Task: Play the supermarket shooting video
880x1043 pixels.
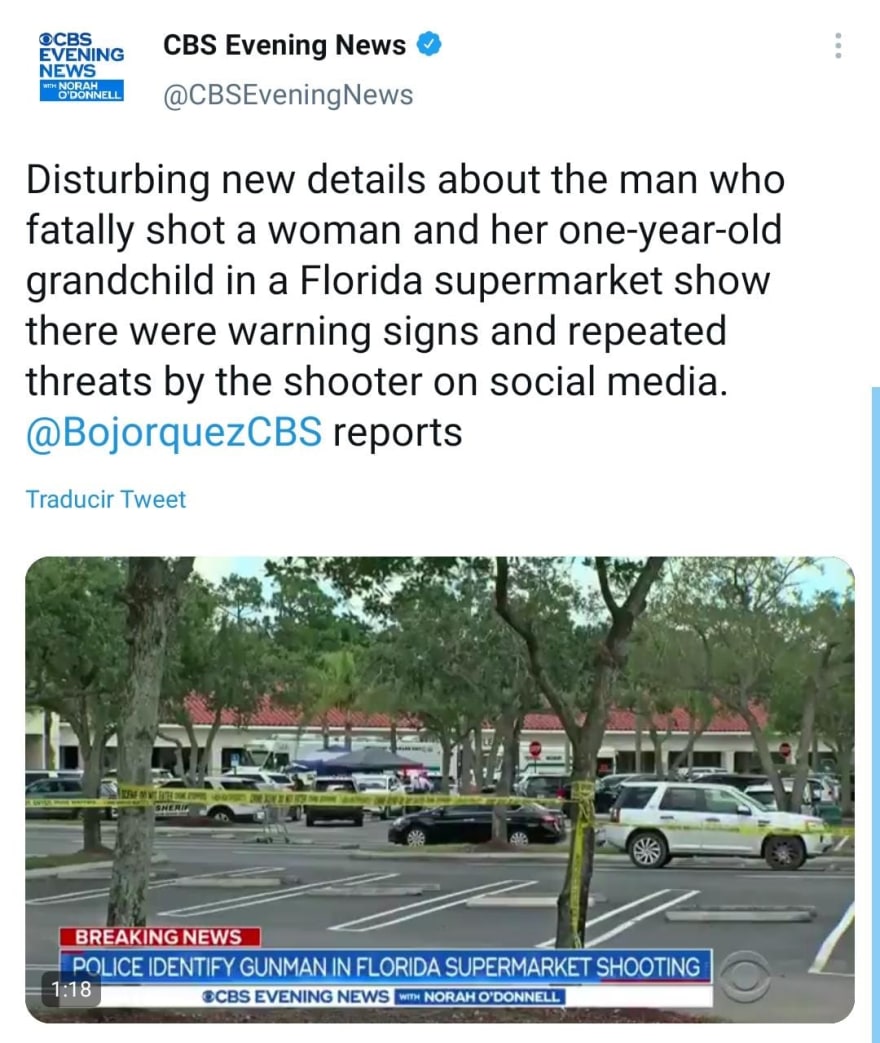Action: 440,790
